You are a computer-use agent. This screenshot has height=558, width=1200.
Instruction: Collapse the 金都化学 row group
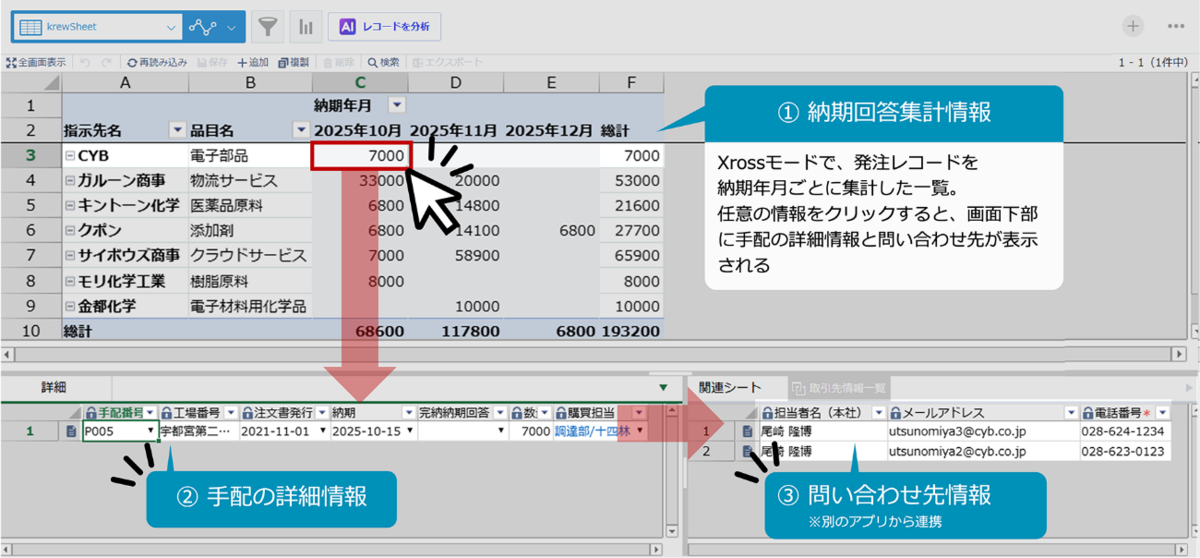pos(69,306)
